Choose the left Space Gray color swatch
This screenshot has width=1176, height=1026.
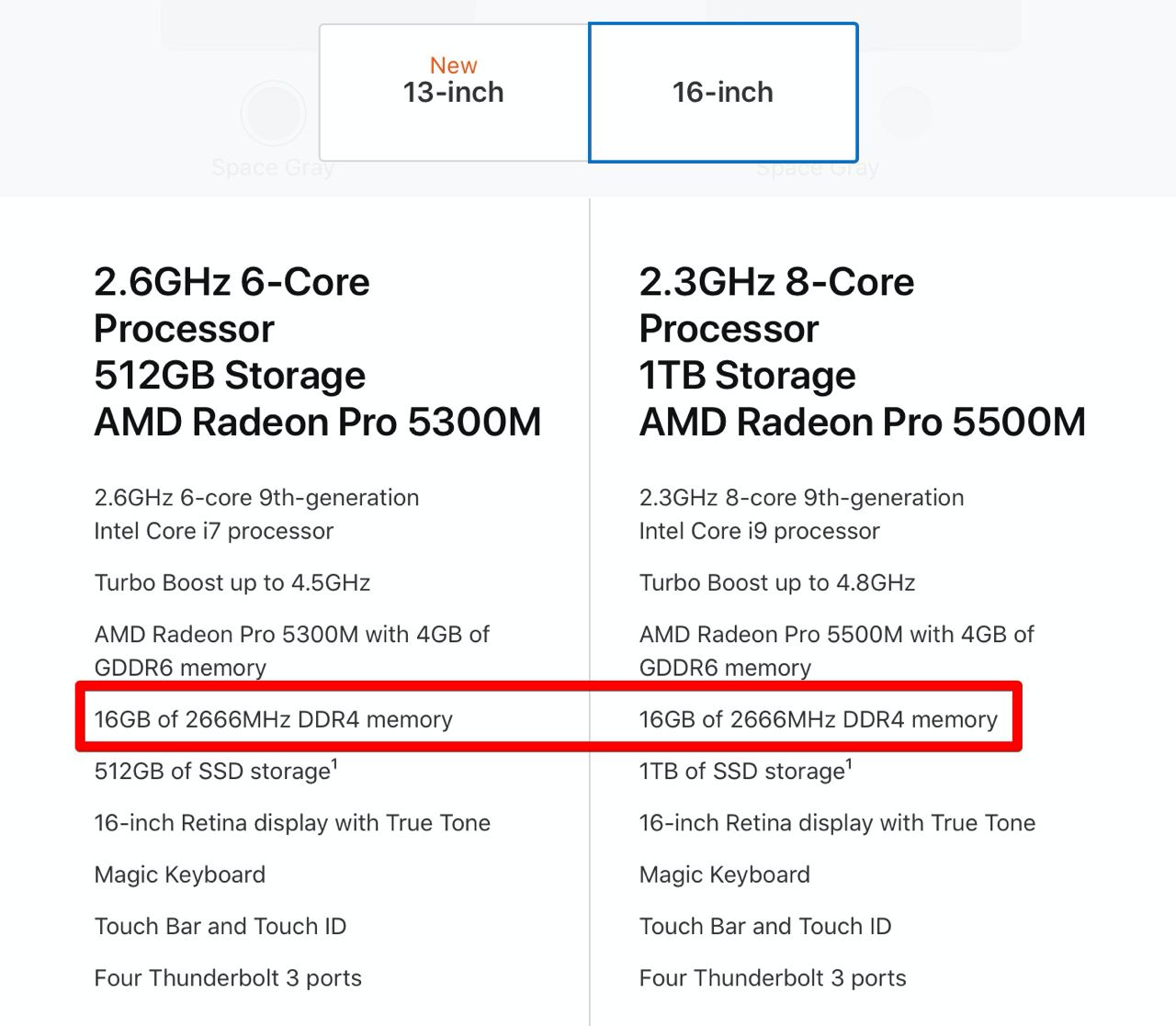click(x=273, y=113)
